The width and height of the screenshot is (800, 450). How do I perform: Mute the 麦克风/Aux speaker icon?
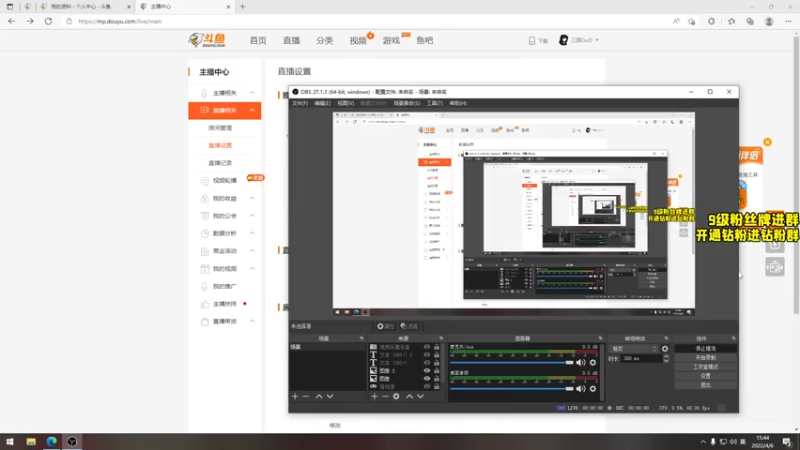click(581, 363)
